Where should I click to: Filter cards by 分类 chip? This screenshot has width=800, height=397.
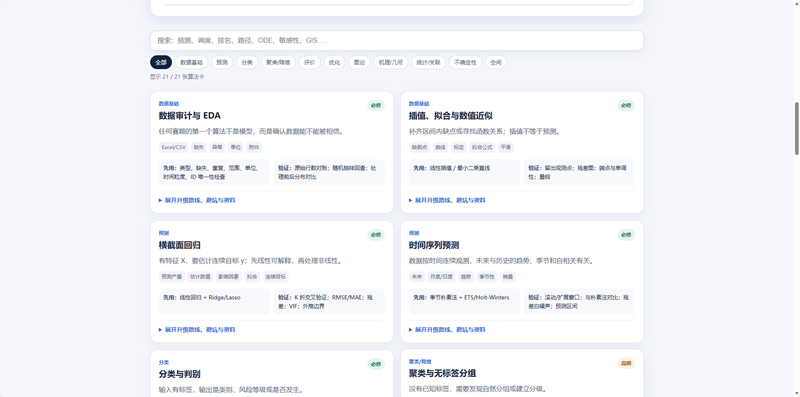click(247, 62)
